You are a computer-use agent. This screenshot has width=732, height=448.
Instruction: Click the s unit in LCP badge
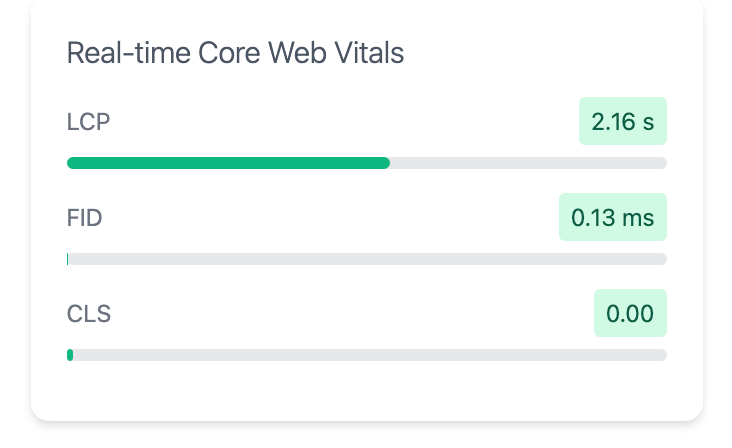pos(648,122)
